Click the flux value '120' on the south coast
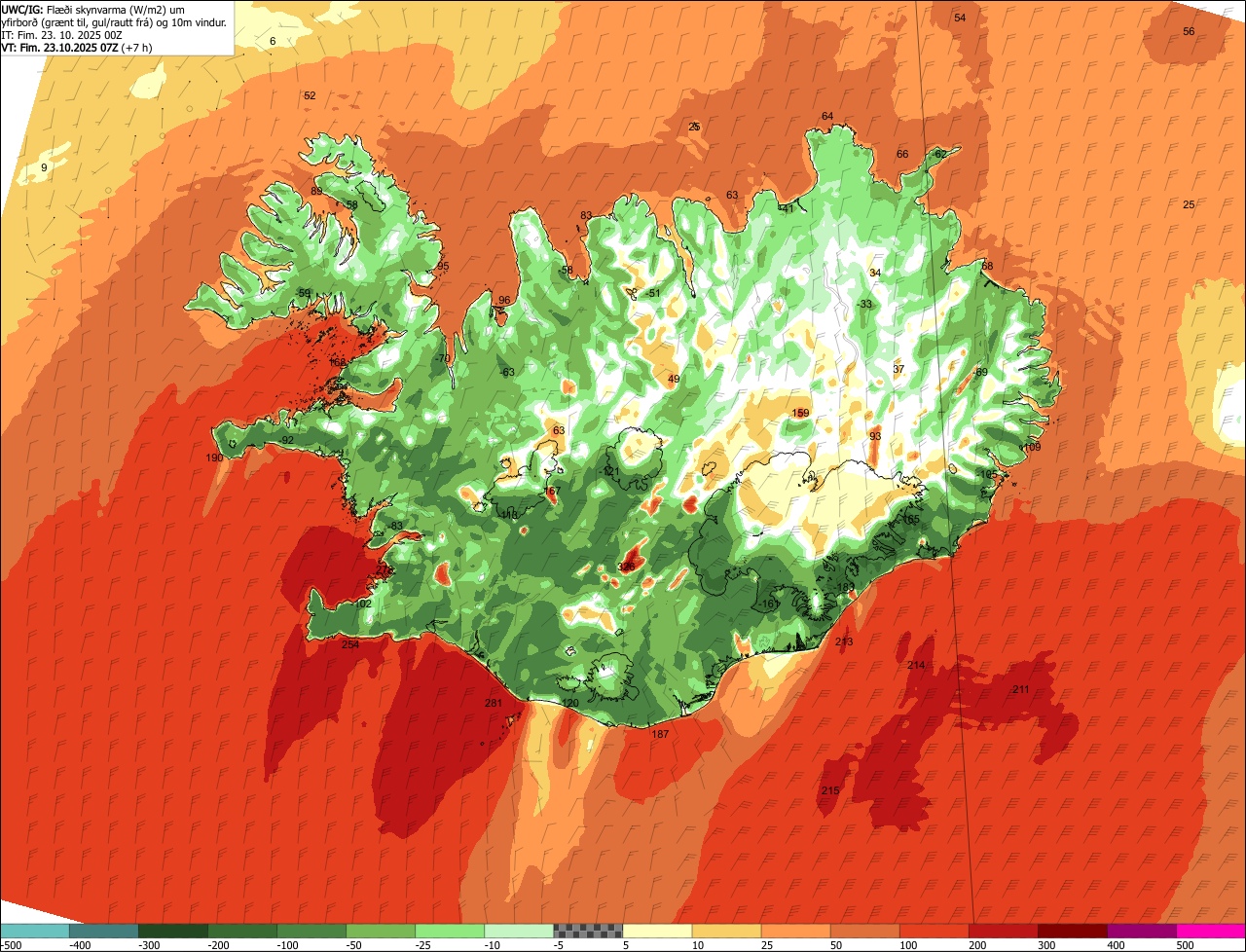The height and width of the screenshot is (952, 1246). (x=570, y=703)
